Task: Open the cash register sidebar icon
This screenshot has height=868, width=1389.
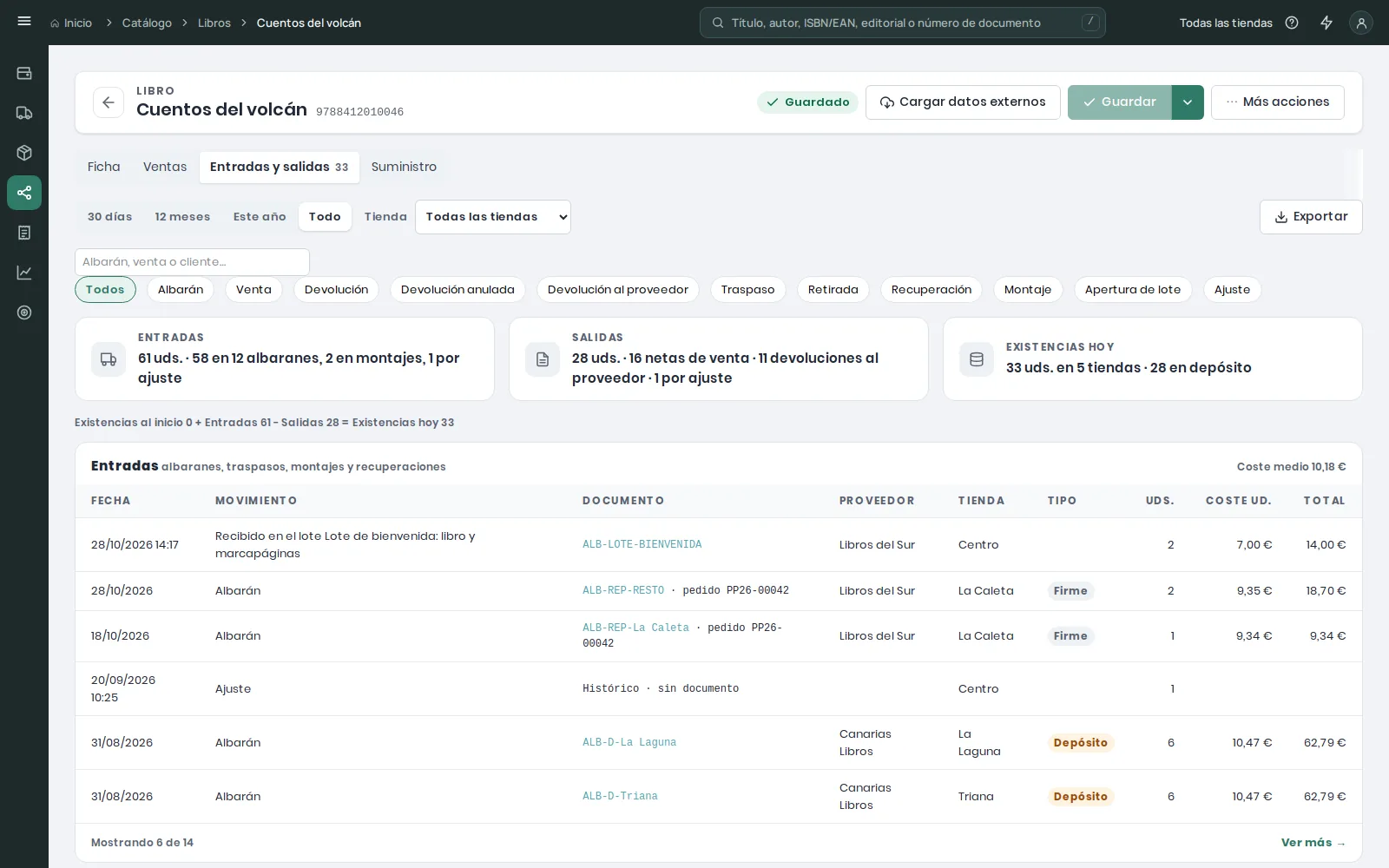Action: pyautogui.click(x=24, y=73)
